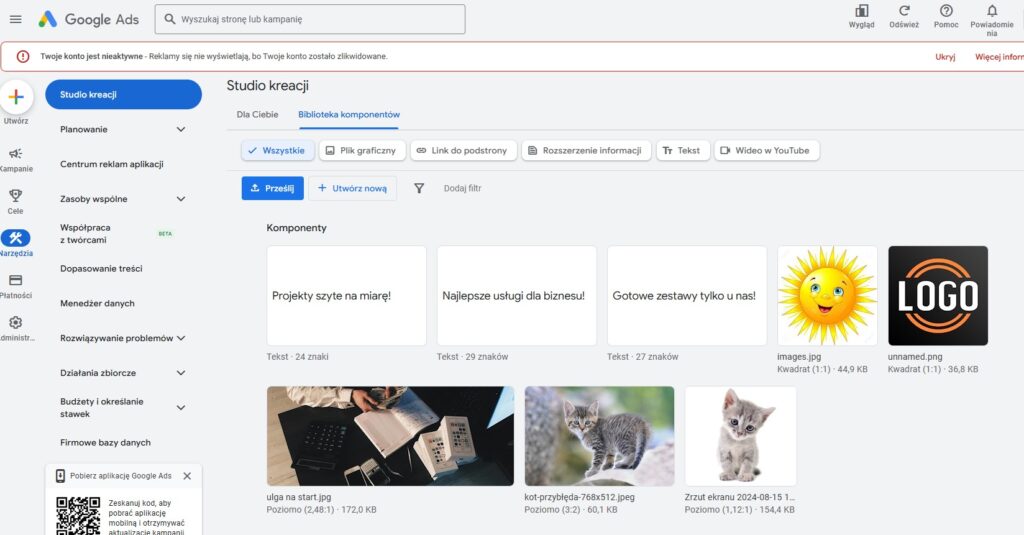Filter by Rozszerzenie informacji chip

586,150
